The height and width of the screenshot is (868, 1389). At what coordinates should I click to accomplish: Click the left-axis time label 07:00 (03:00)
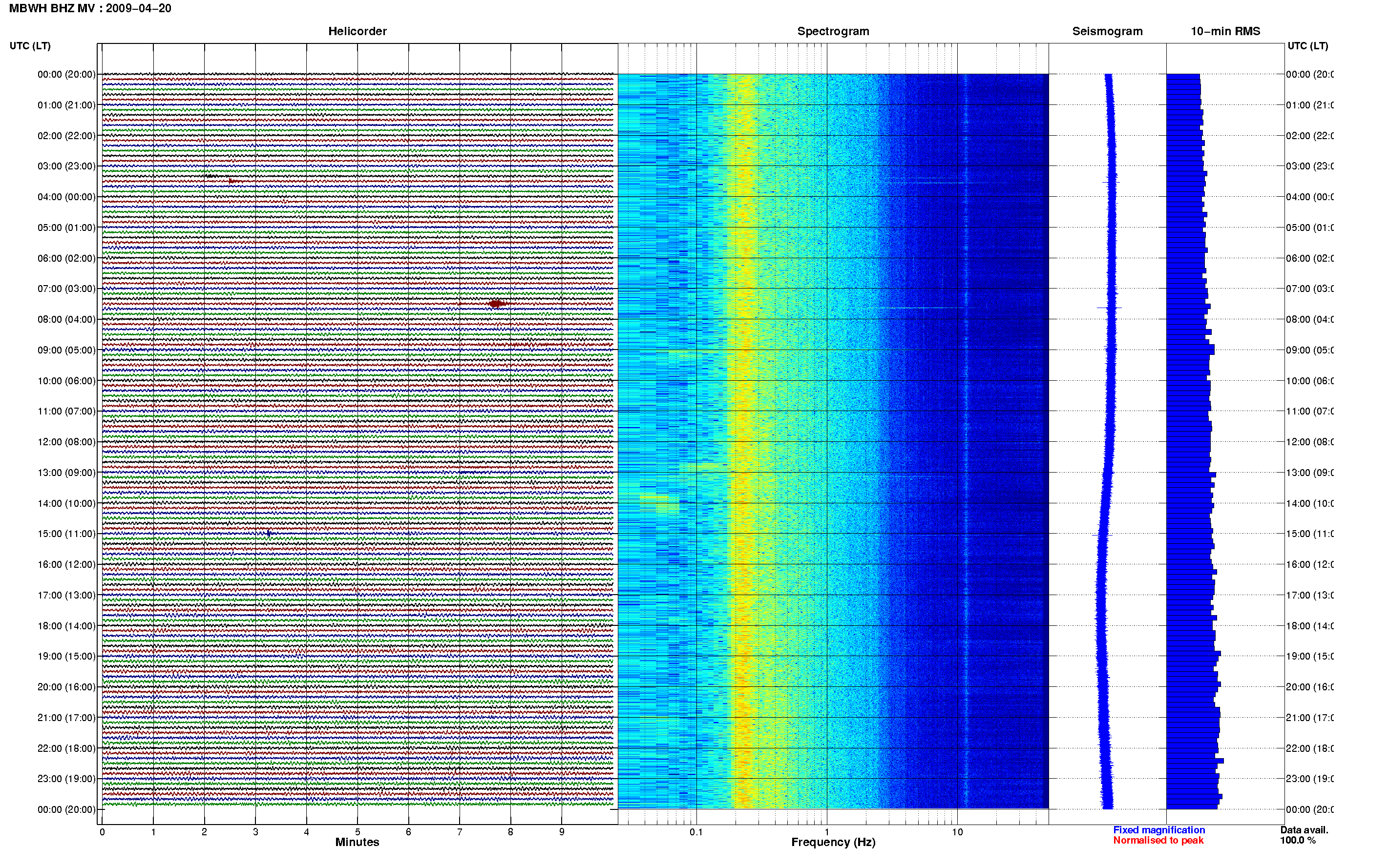click(66, 289)
